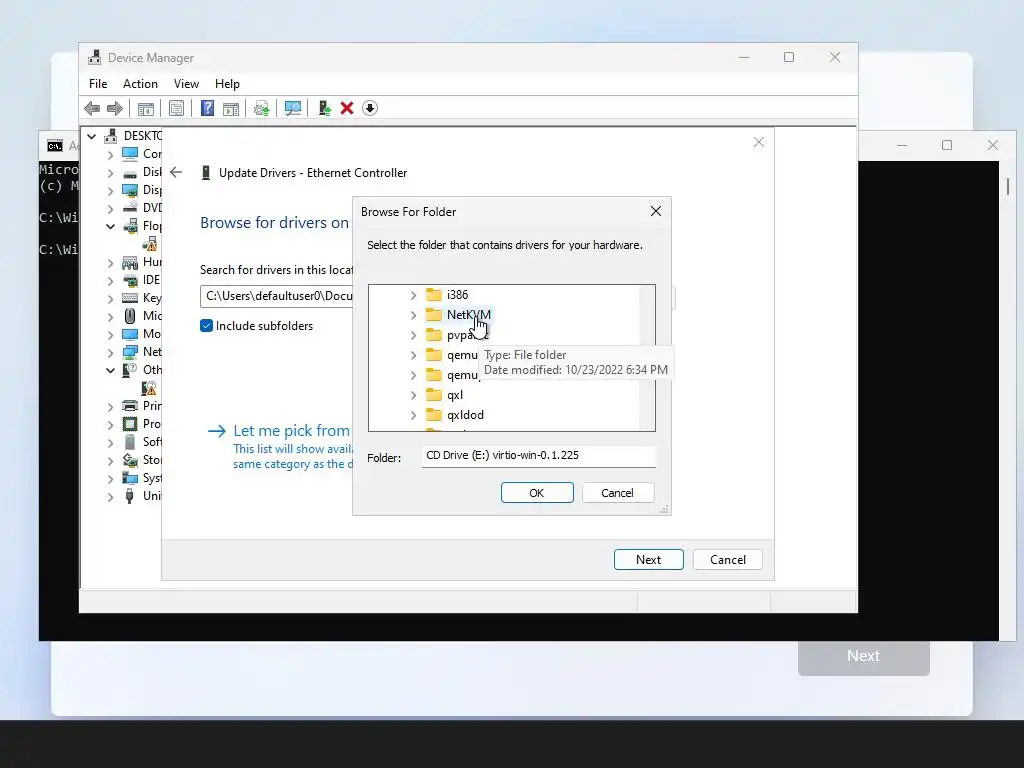Select the floppy device with warning icon
Viewport: 1024px width, 768px height.
click(150, 244)
